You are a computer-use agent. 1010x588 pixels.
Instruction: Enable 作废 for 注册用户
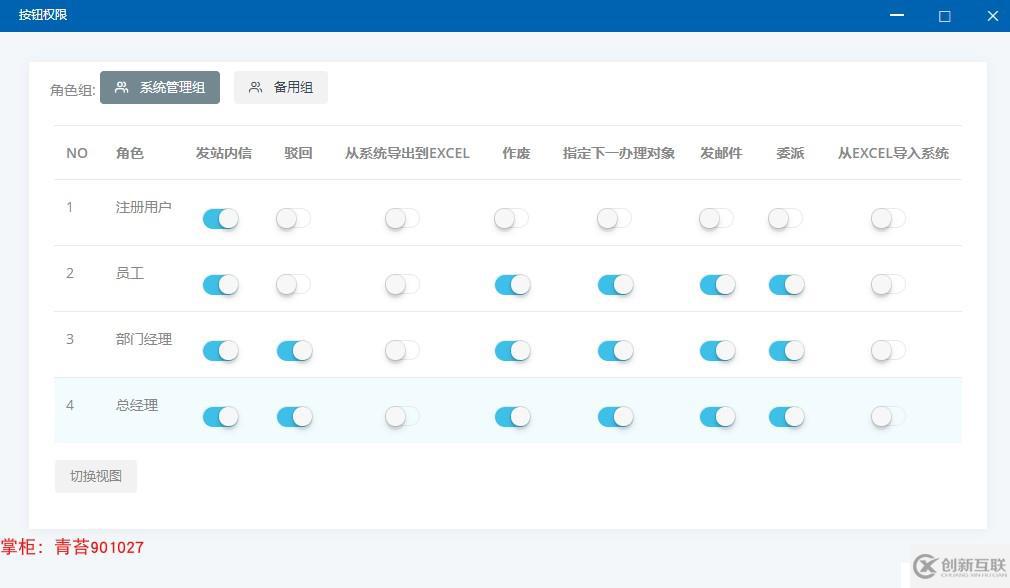pyautogui.click(x=512, y=218)
